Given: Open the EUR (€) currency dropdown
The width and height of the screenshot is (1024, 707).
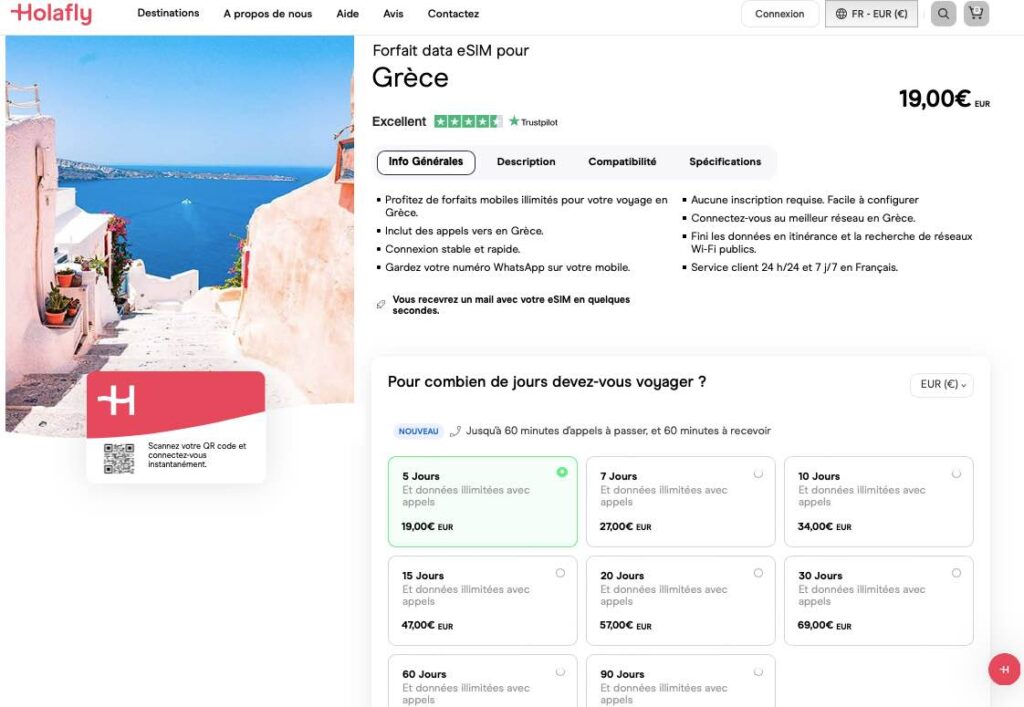Looking at the screenshot, I should 940,385.
